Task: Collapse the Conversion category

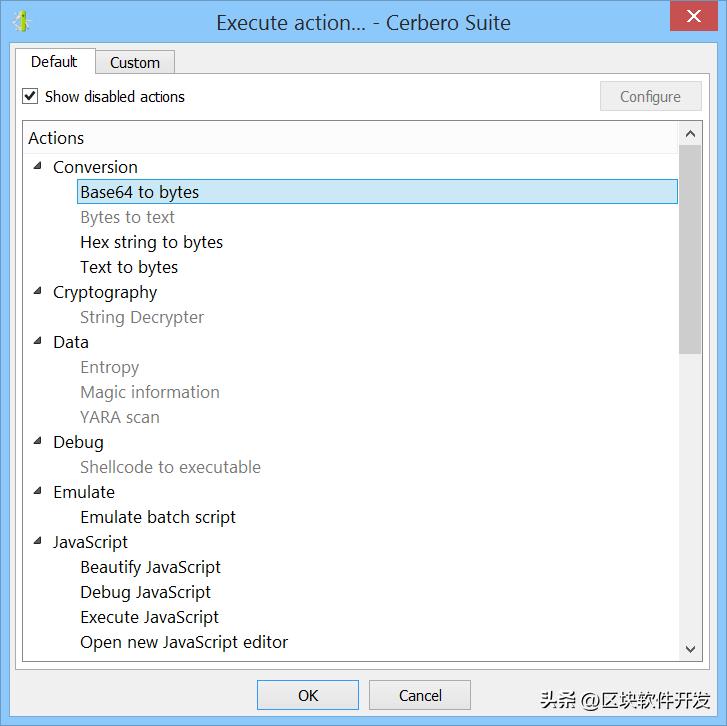Action: 38,166
